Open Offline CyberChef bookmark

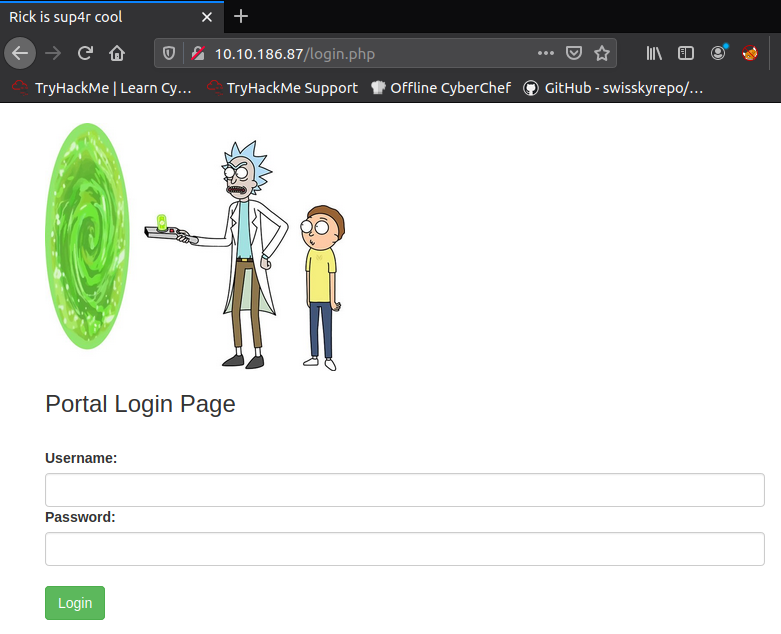(441, 88)
